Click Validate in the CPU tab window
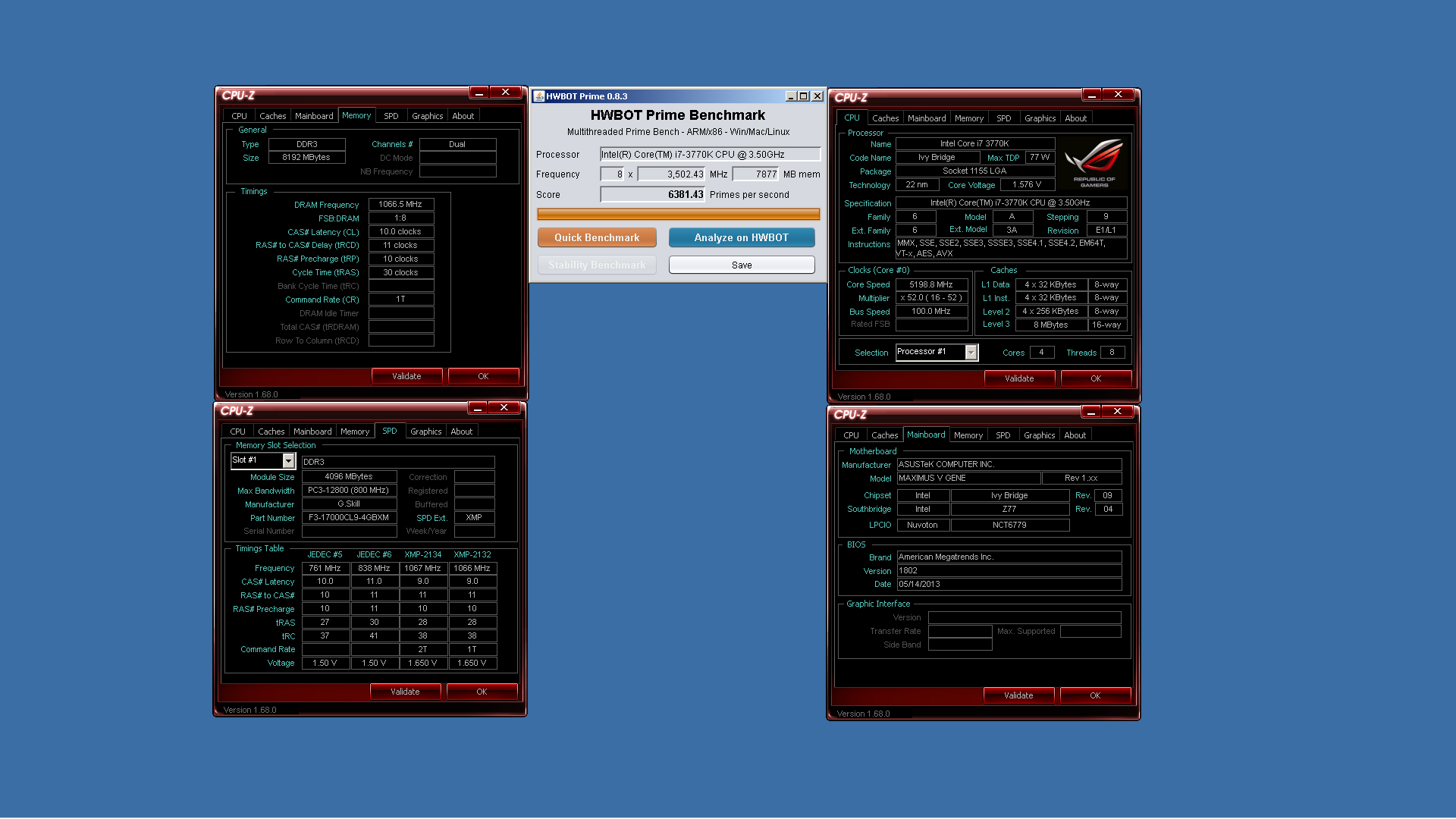This screenshot has height=819, width=1456. click(x=1019, y=379)
